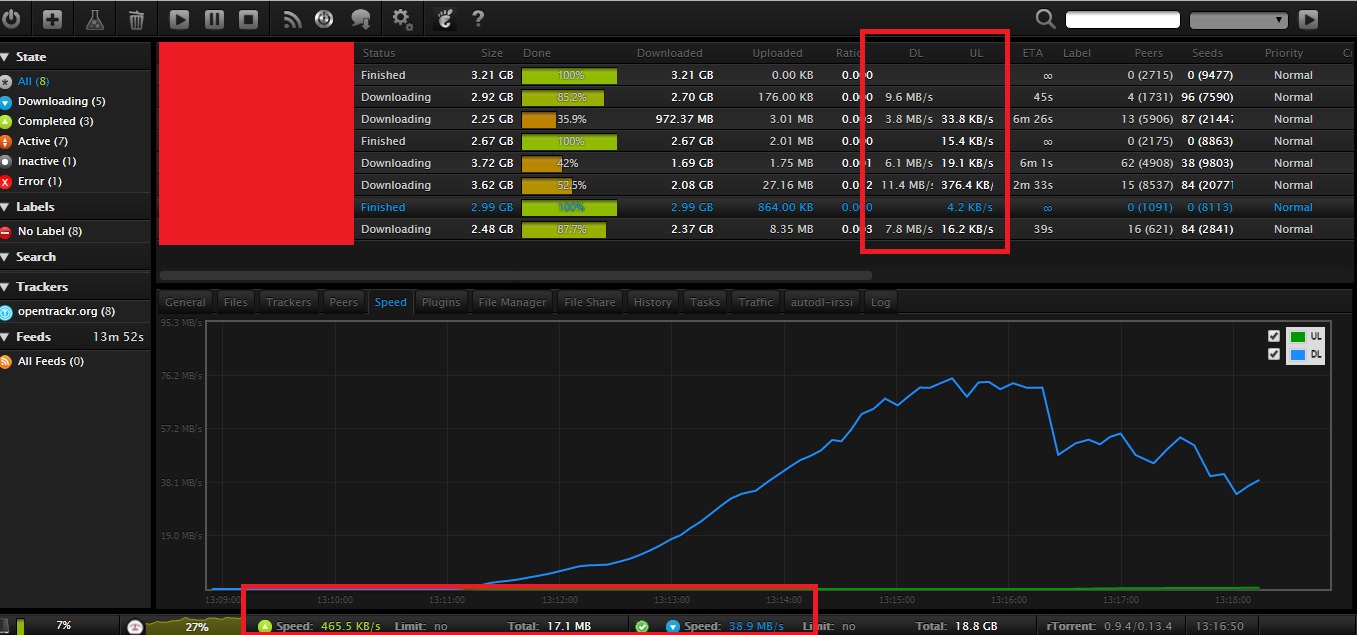Click the power icon in toolbar
1357x635 pixels.
tap(11, 18)
